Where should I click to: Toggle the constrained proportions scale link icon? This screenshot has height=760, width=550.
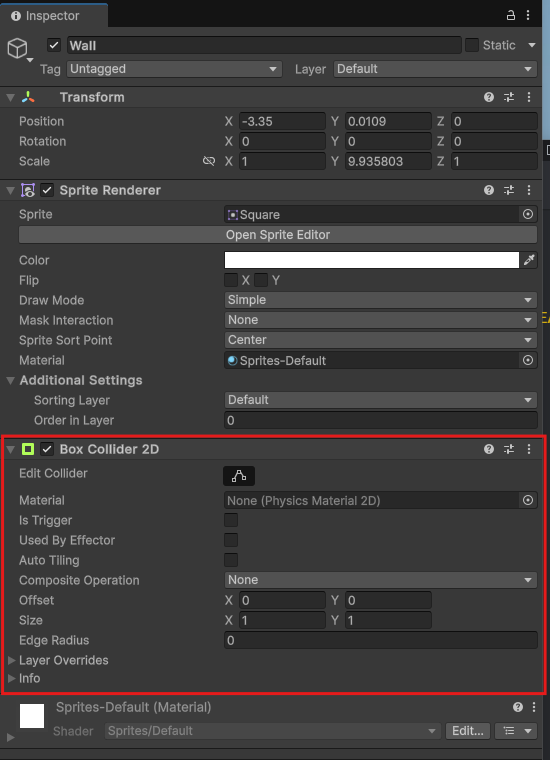[x=209, y=161]
